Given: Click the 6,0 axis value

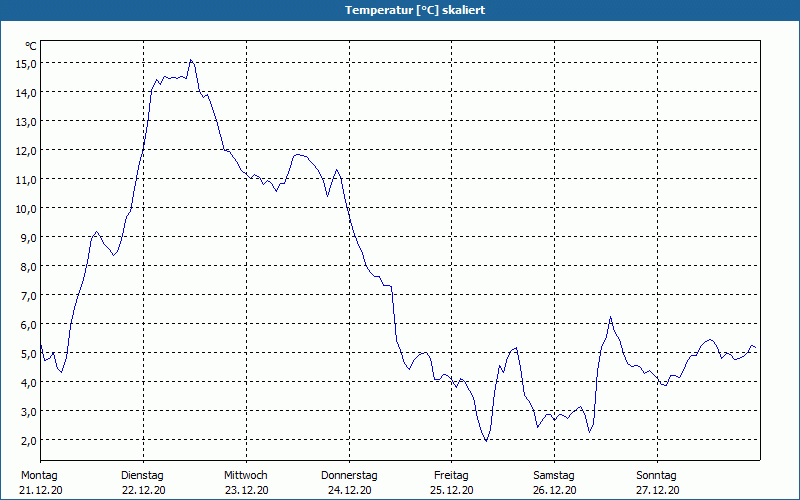Looking at the screenshot, I should (29, 325).
